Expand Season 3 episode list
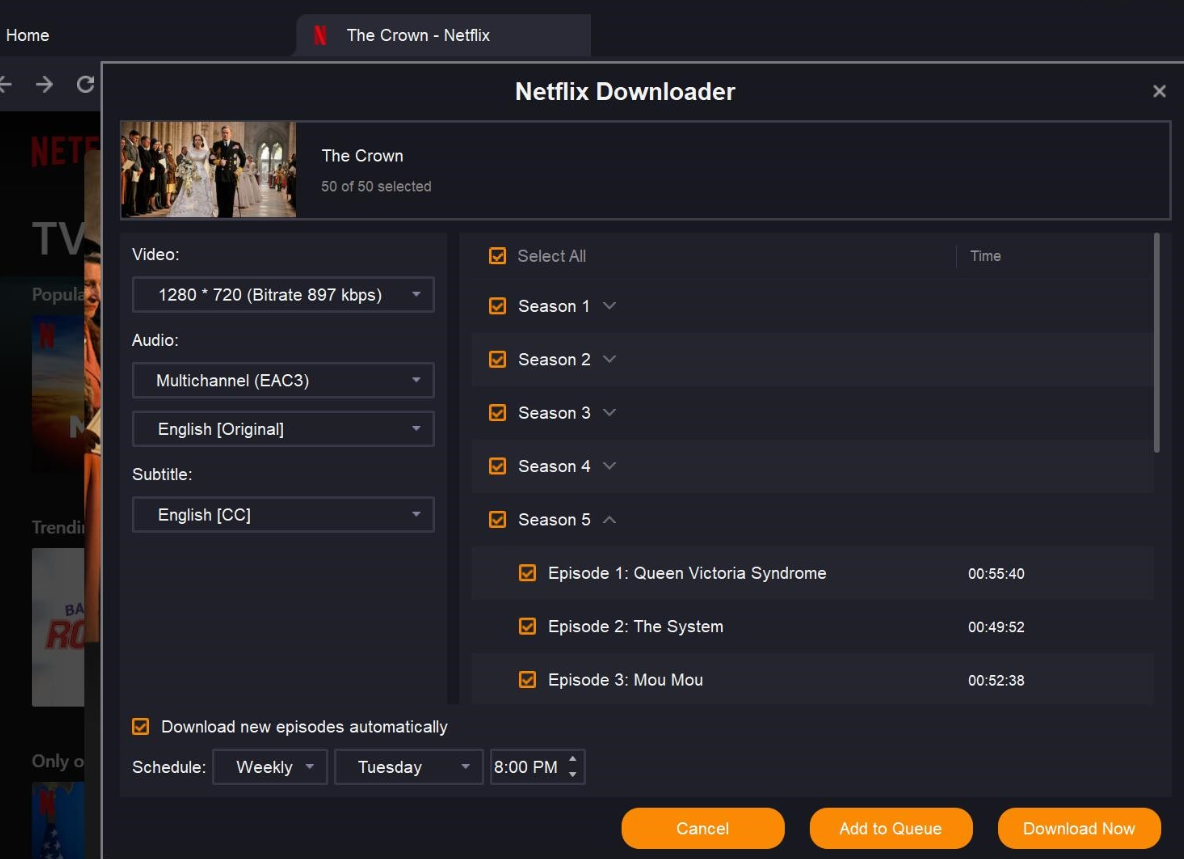 (x=609, y=413)
